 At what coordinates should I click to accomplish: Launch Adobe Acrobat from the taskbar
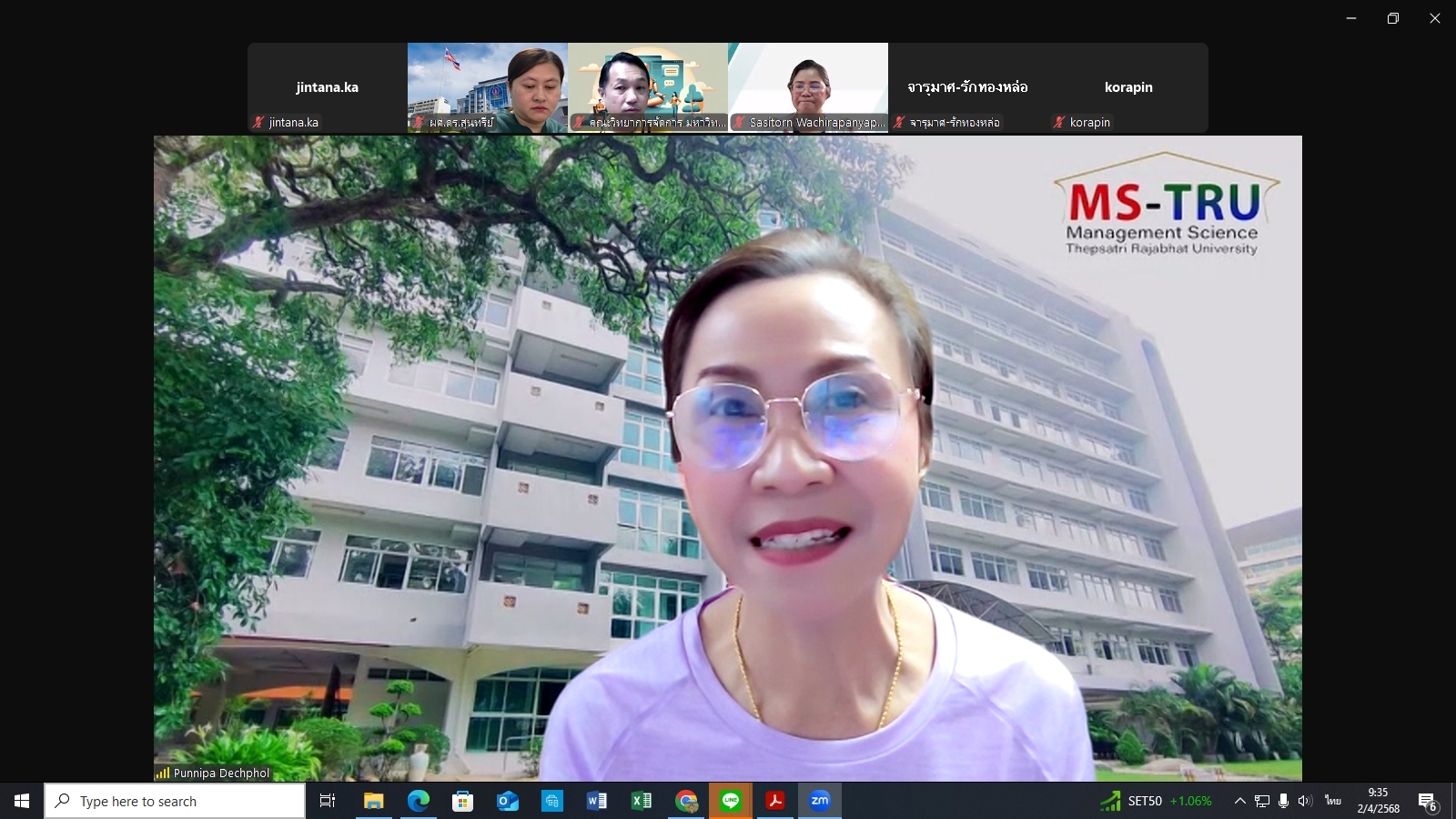click(775, 801)
